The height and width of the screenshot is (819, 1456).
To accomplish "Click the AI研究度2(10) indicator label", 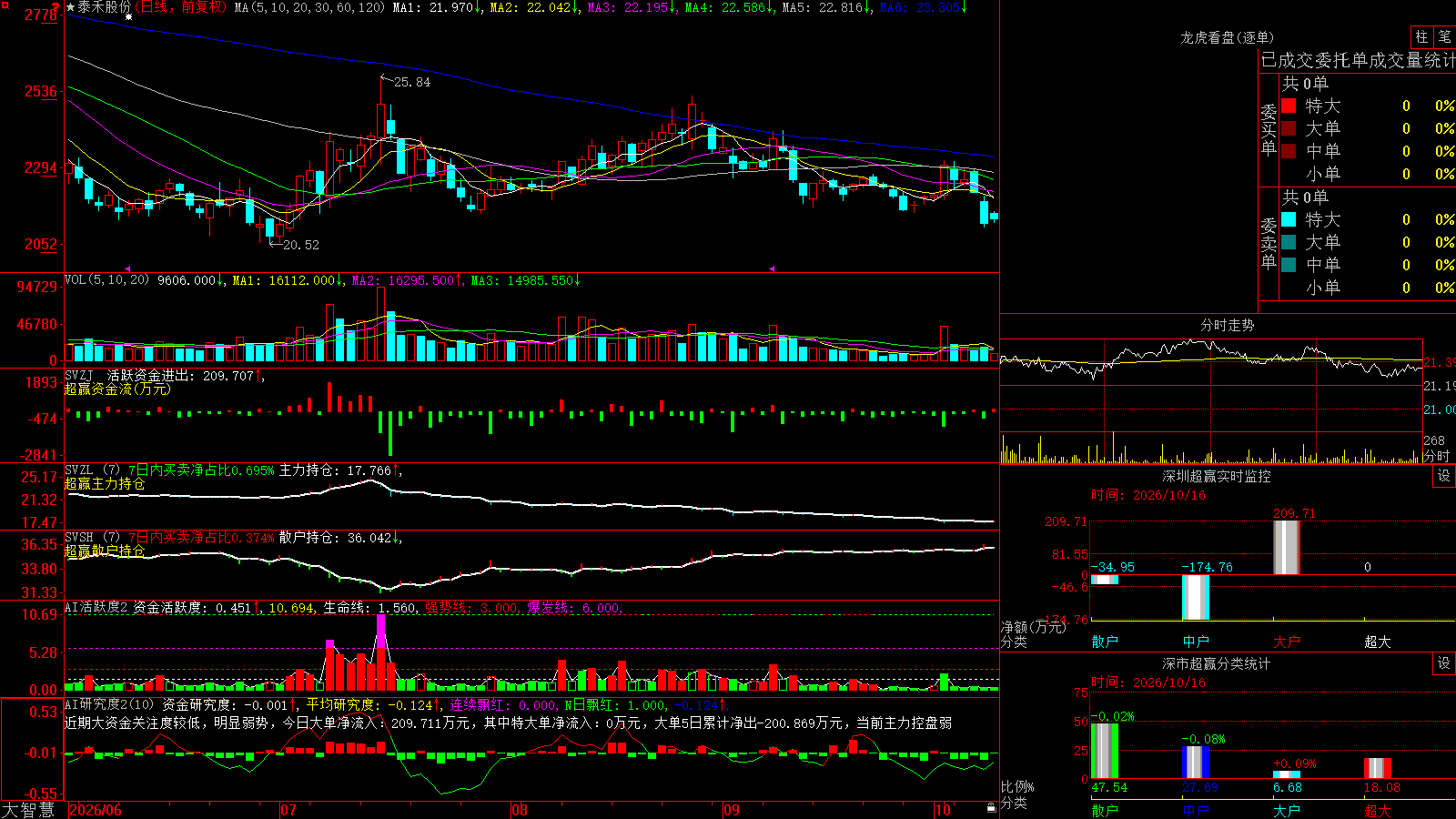I will (x=109, y=704).
